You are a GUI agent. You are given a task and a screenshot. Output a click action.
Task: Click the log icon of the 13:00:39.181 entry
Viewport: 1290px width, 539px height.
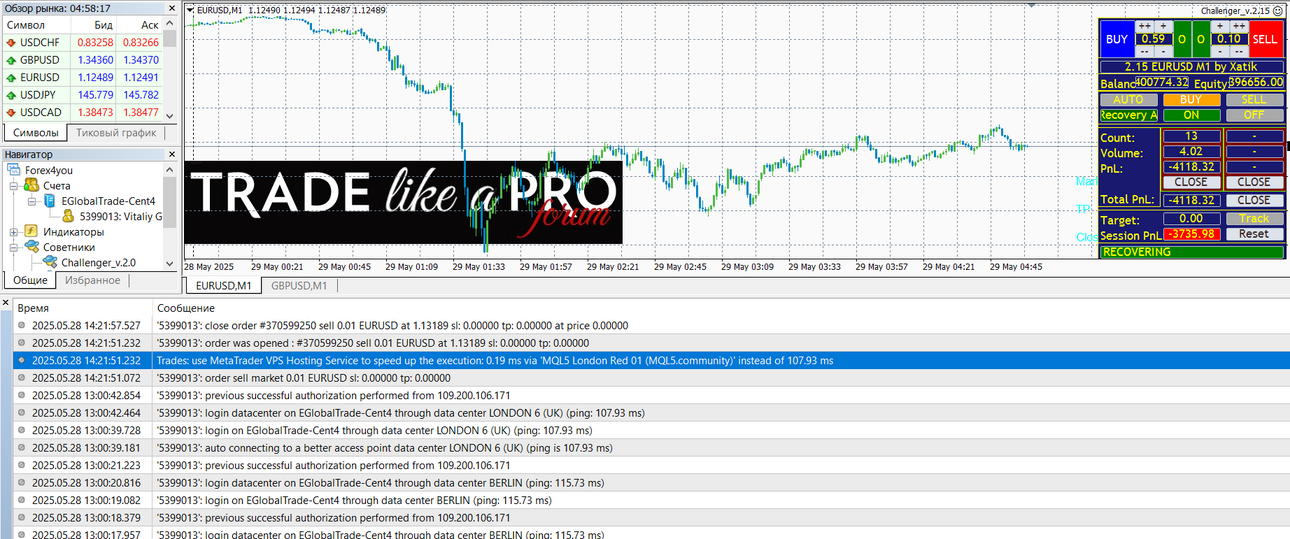pyautogui.click(x=22, y=447)
